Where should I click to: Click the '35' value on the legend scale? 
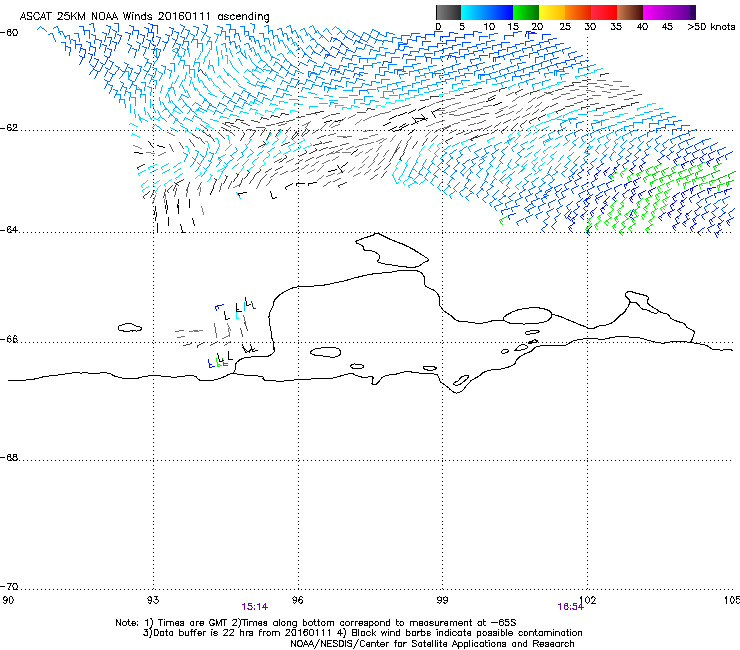tap(616, 27)
